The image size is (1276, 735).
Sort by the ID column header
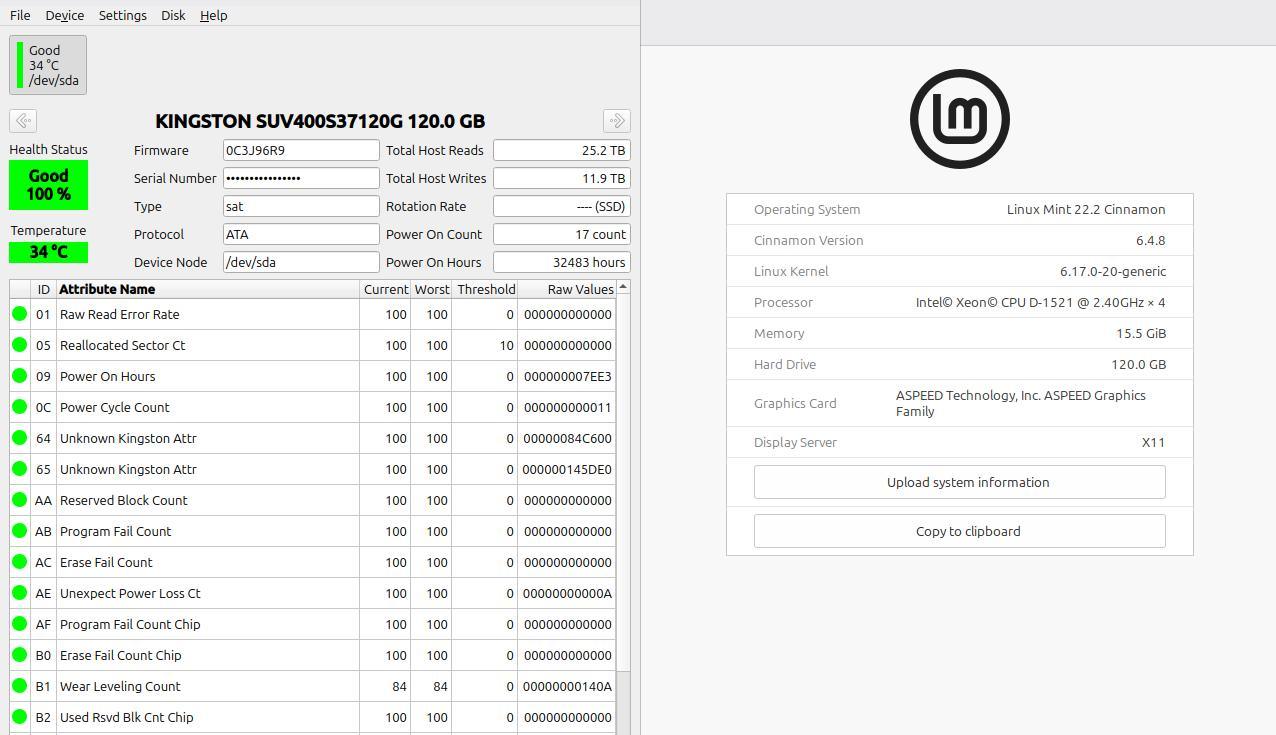[x=43, y=289]
